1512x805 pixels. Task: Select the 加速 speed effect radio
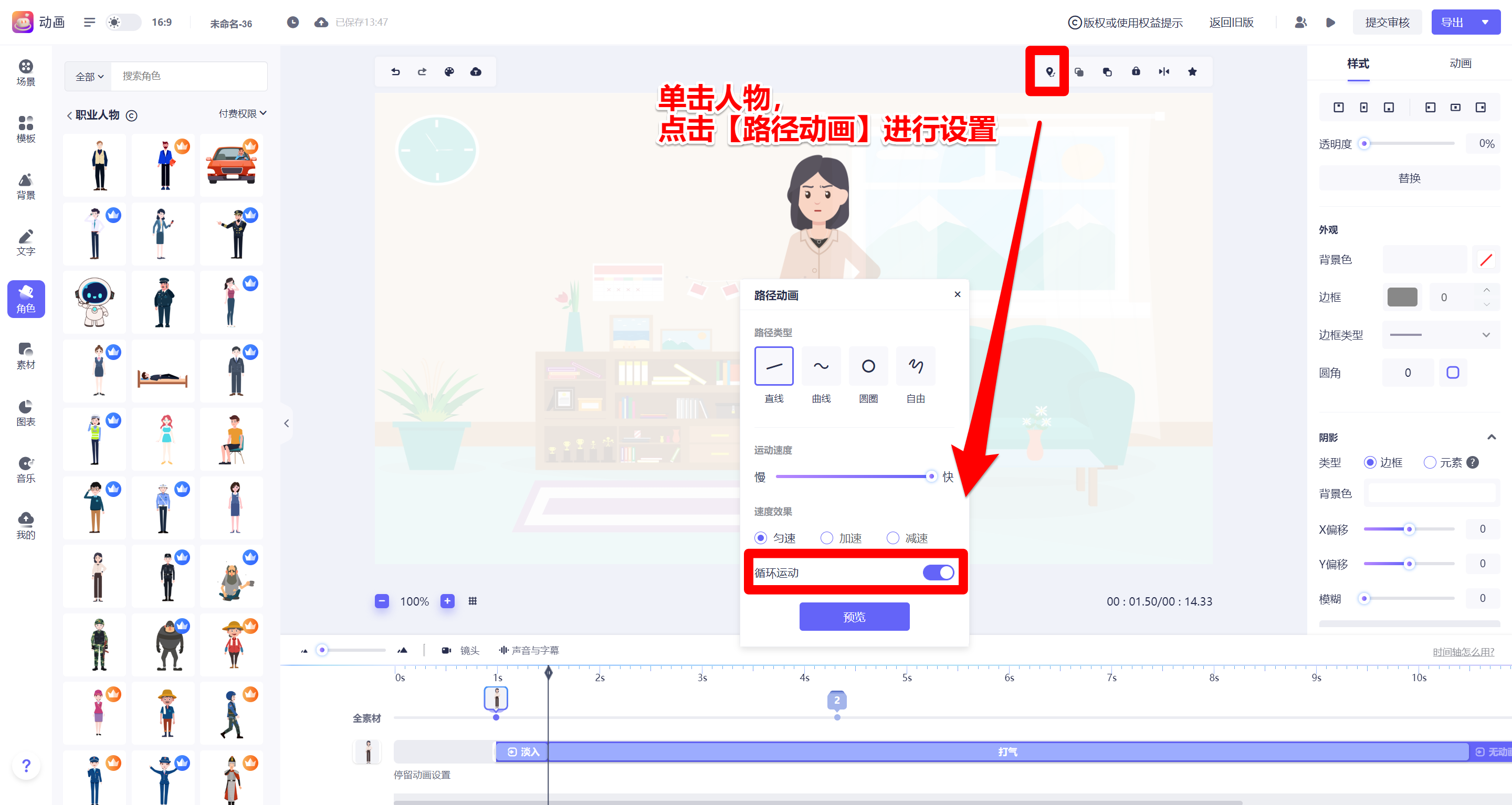(826, 537)
